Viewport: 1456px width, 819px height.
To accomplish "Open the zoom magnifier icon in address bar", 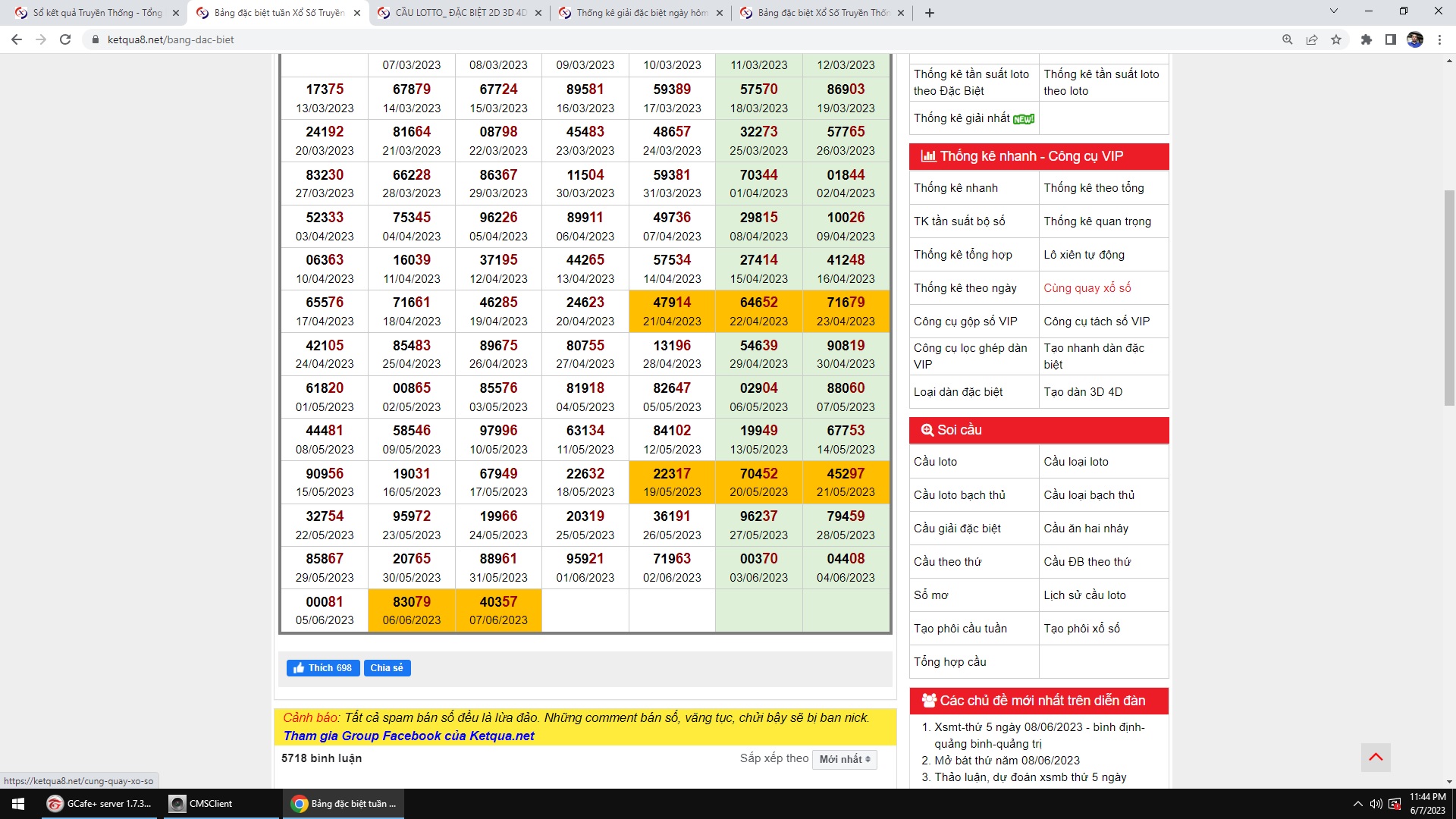I will point(1287,39).
